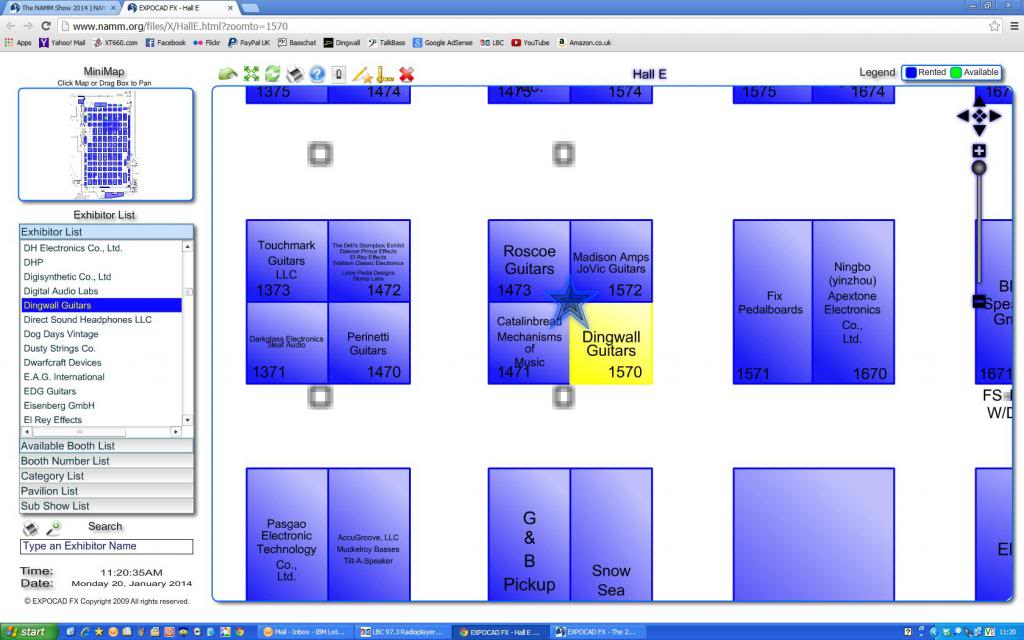Viewport: 1024px width, 640px height.
Task: Click Perinetti Guitars booth 1470
Action: 368,344
